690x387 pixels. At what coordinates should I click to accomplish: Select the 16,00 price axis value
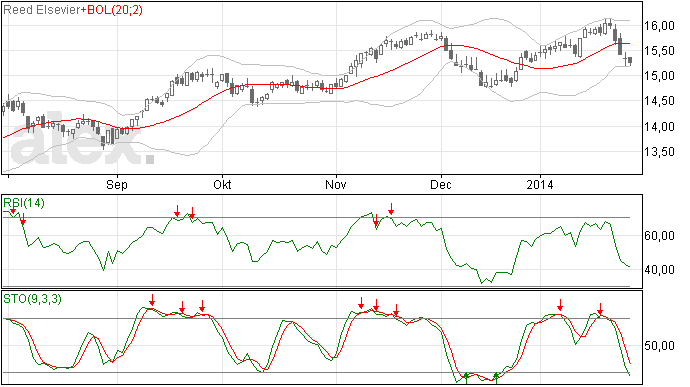tap(659, 26)
